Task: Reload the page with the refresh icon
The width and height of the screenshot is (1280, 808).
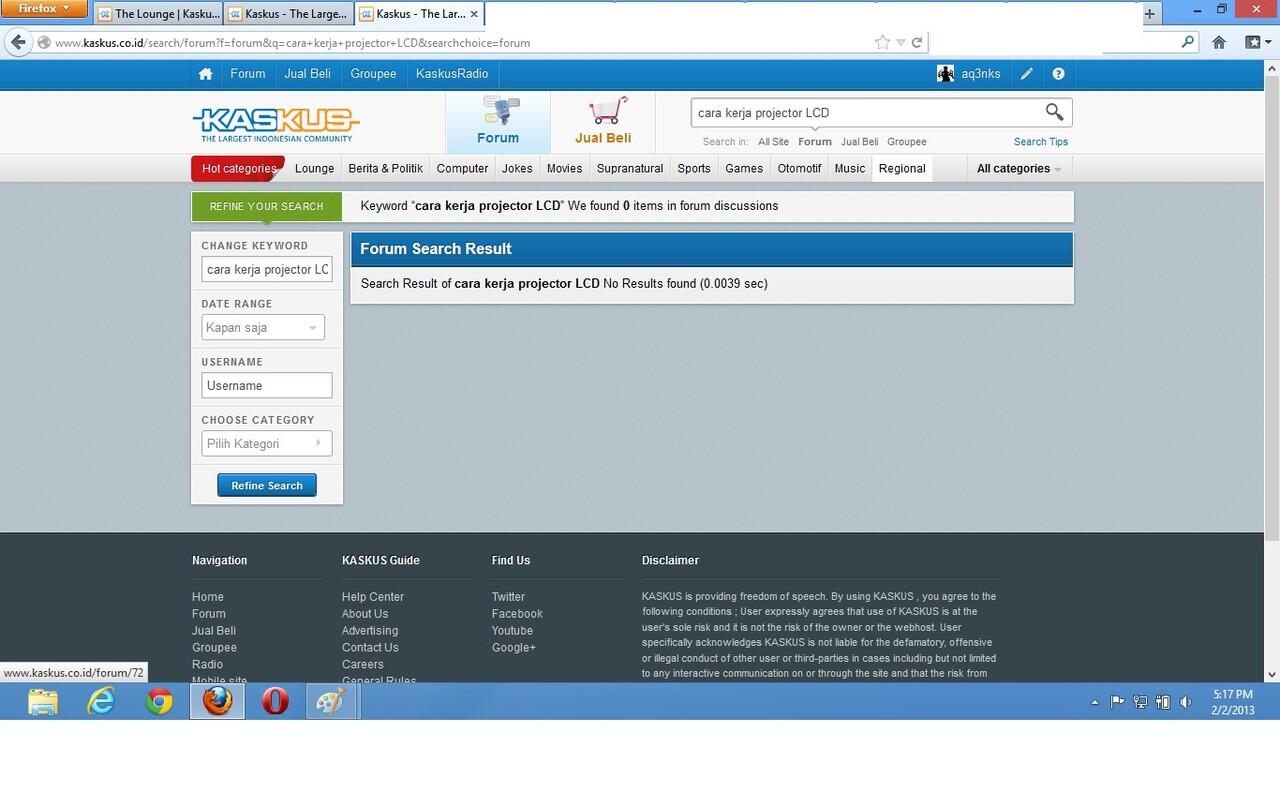Action: pyautogui.click(x=916, y=42)
